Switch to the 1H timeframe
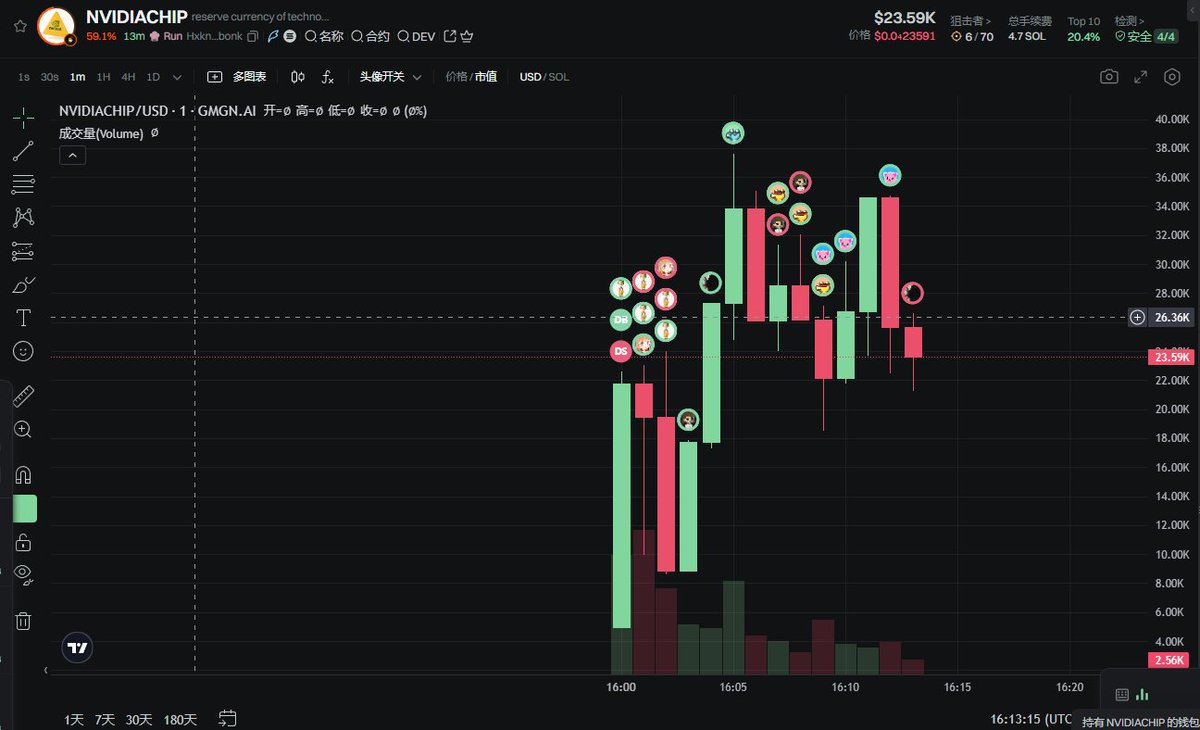This screenshot has width=1200, height=730. click(x=103, y=77)
